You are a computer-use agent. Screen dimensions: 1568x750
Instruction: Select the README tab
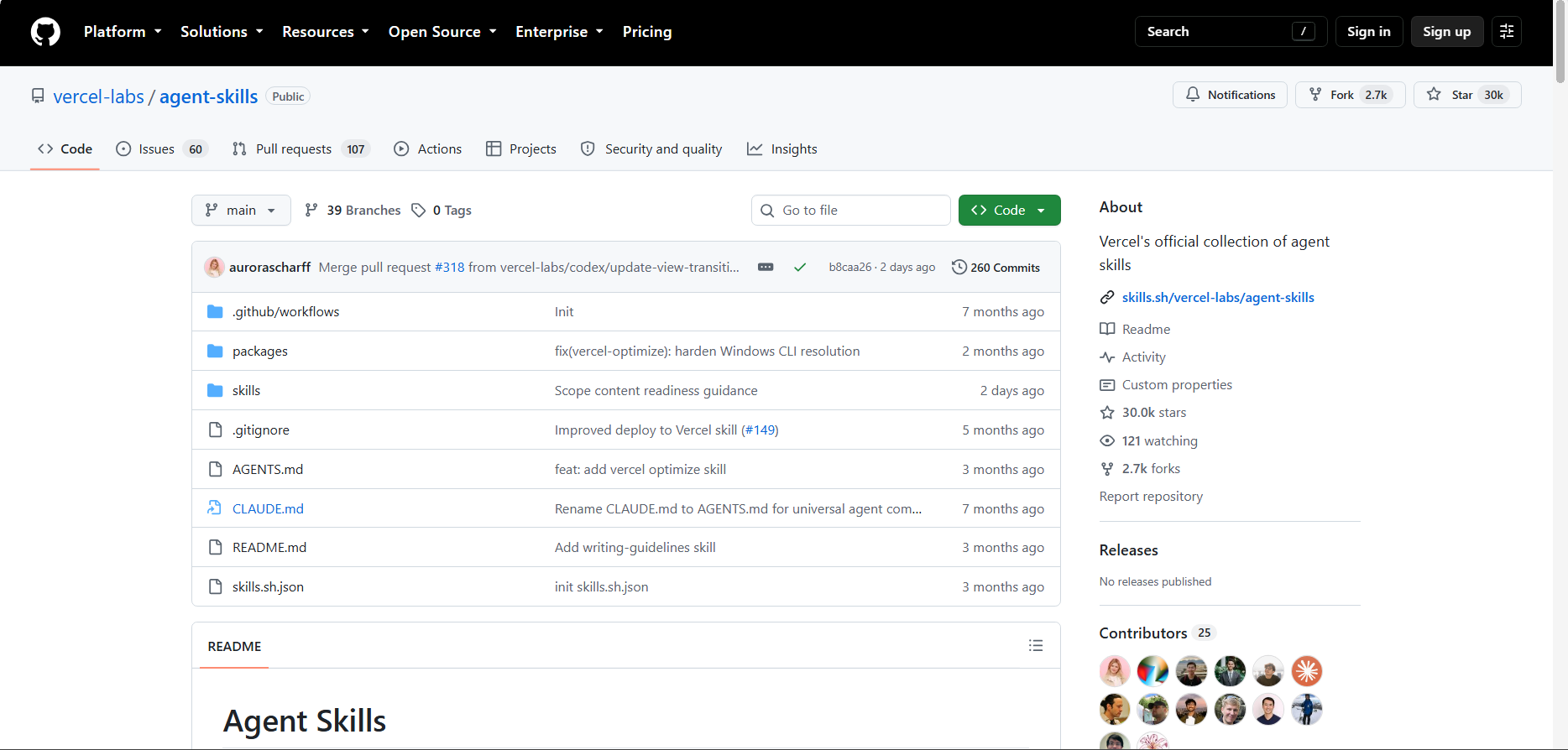click(234, 646)
